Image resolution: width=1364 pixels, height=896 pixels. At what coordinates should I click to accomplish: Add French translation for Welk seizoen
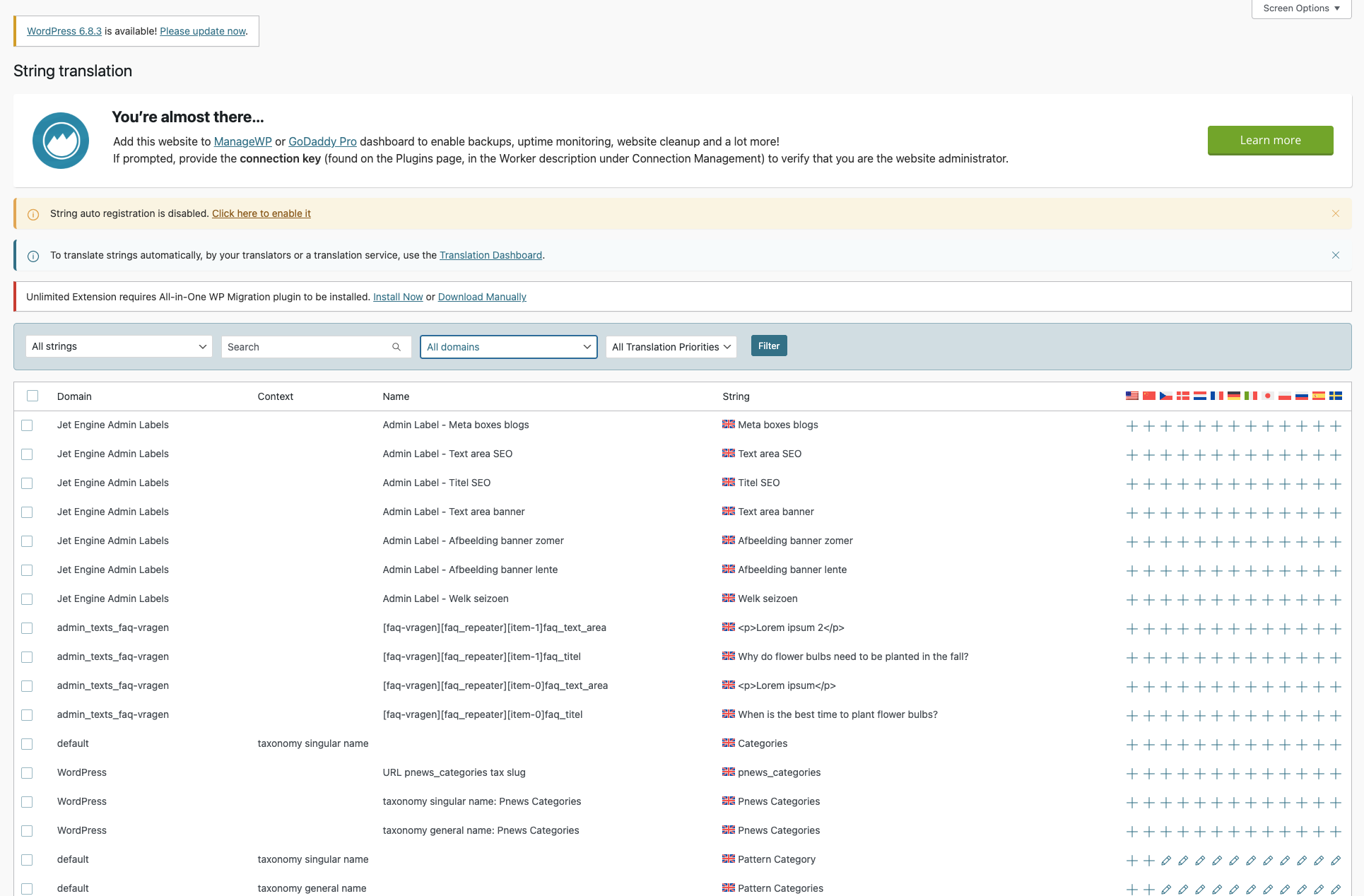1216,600
